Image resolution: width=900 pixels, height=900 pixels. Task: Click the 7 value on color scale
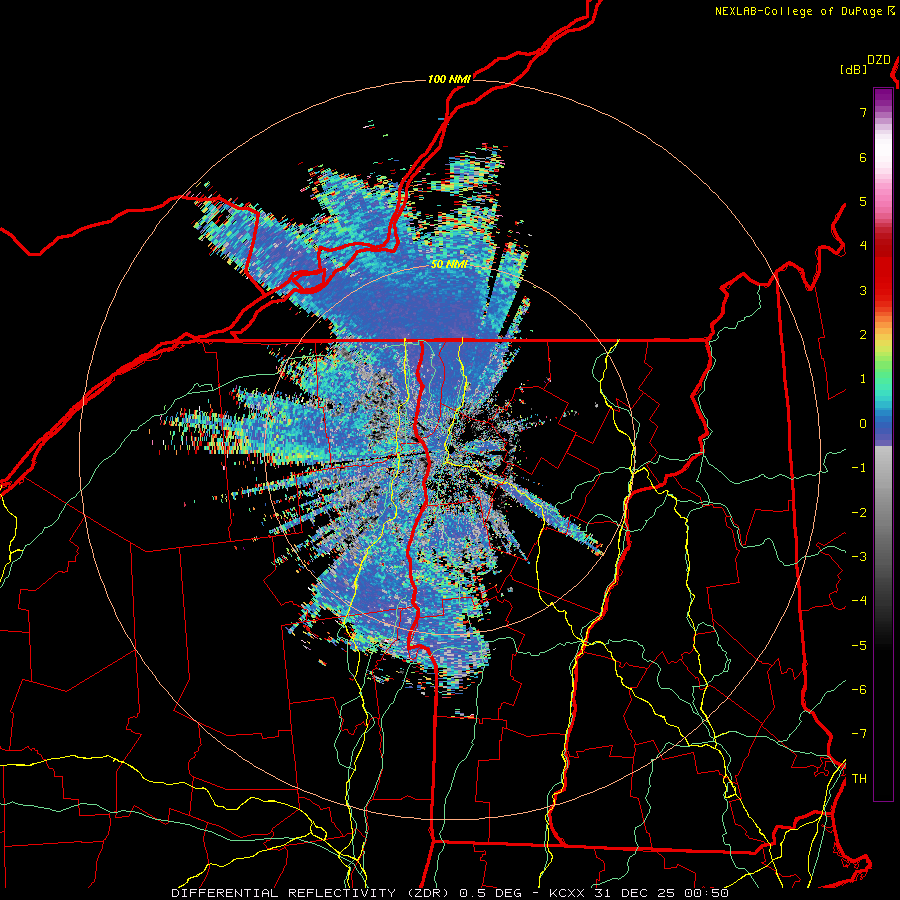[863, 112]
